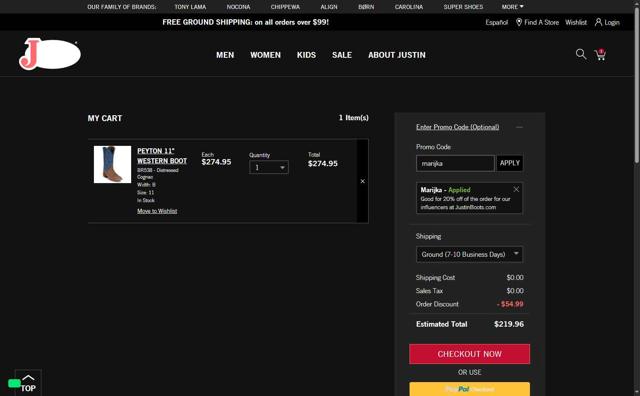The height and width of the screenshot is (396, 640).
Task: Dismiss the Marijka applied promo
Action: click(x=516, y=189)
